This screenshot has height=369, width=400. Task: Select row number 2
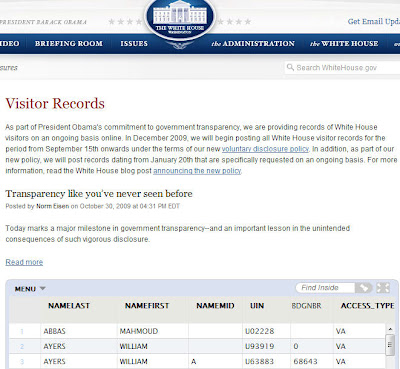[x=22, y=346]
